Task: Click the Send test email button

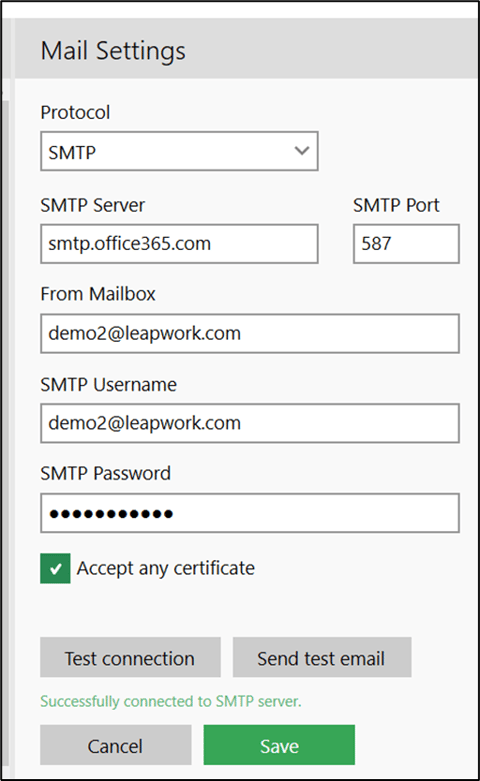Action: coord(322,657)
